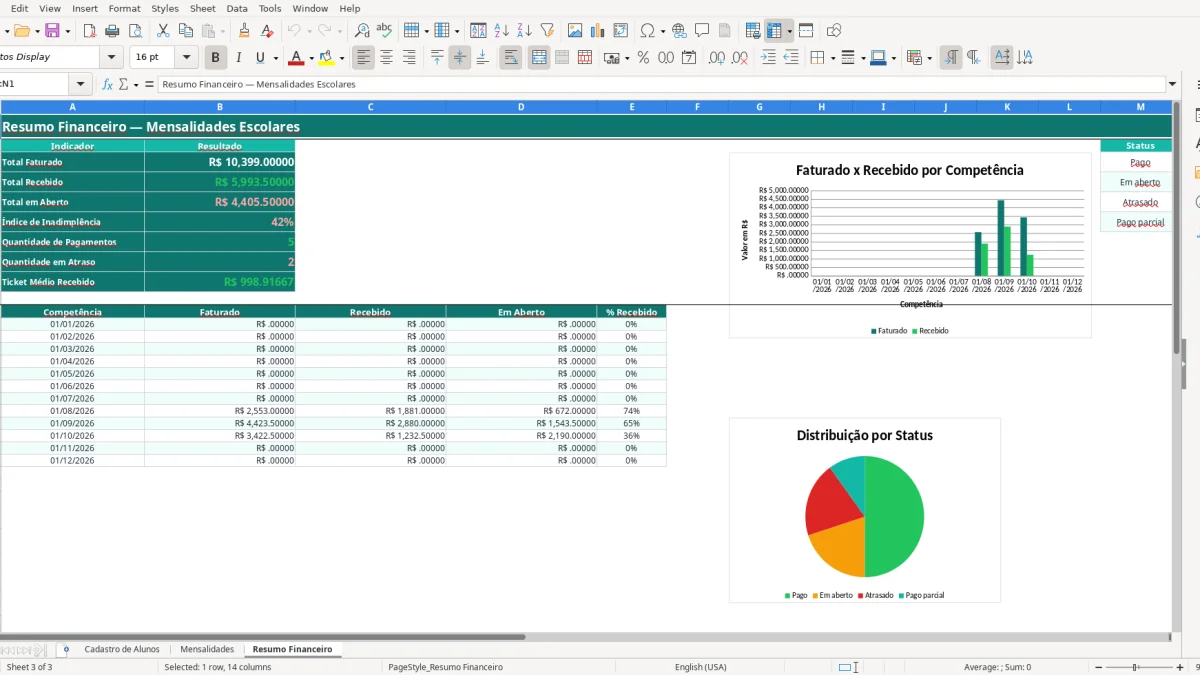Open the background color dropdown arrow
This screenshot has height=675, width=1200.
coord(341,58)
